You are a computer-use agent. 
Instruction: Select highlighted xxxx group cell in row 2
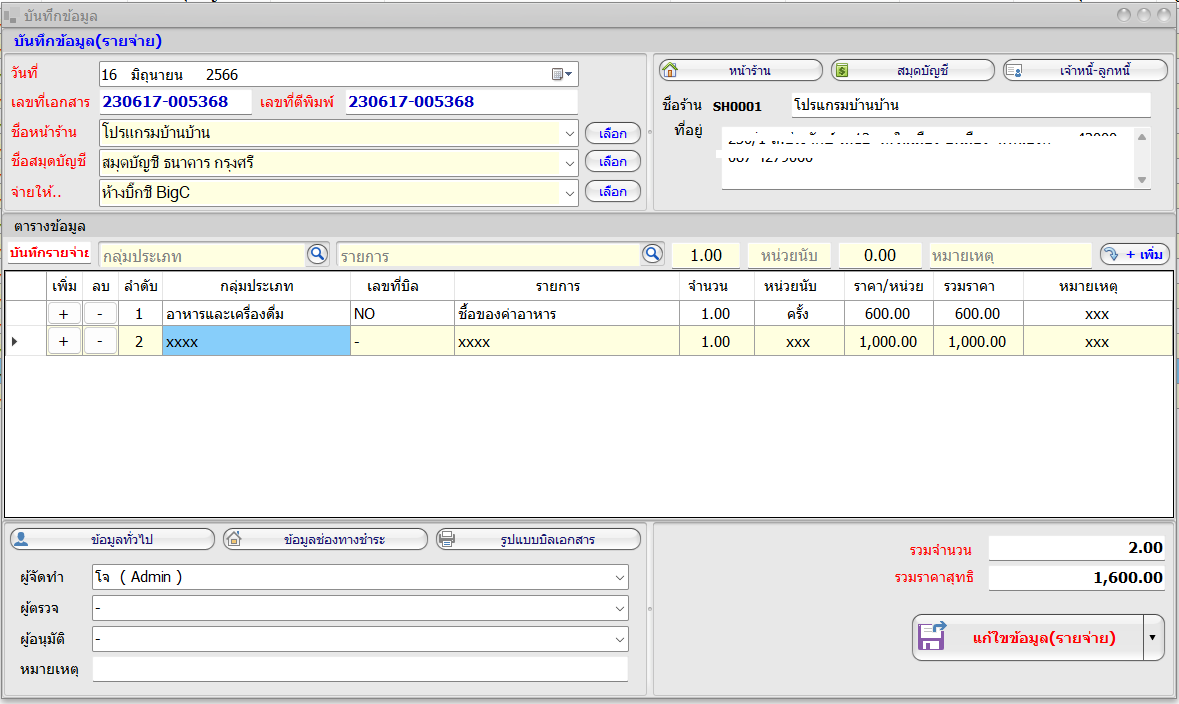(256, 341)
